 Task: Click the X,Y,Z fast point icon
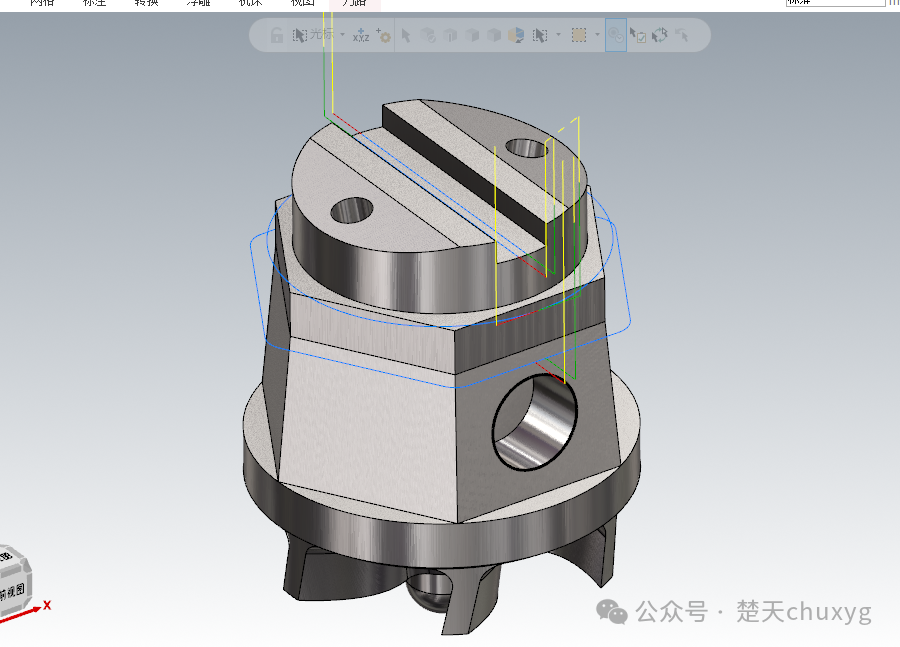pos(361,36)
